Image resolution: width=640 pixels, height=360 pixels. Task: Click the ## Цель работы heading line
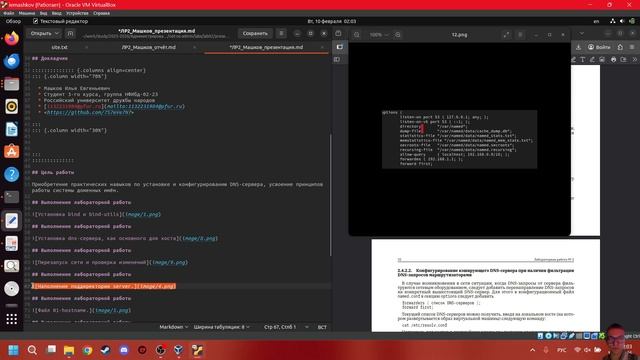point(53,172)
